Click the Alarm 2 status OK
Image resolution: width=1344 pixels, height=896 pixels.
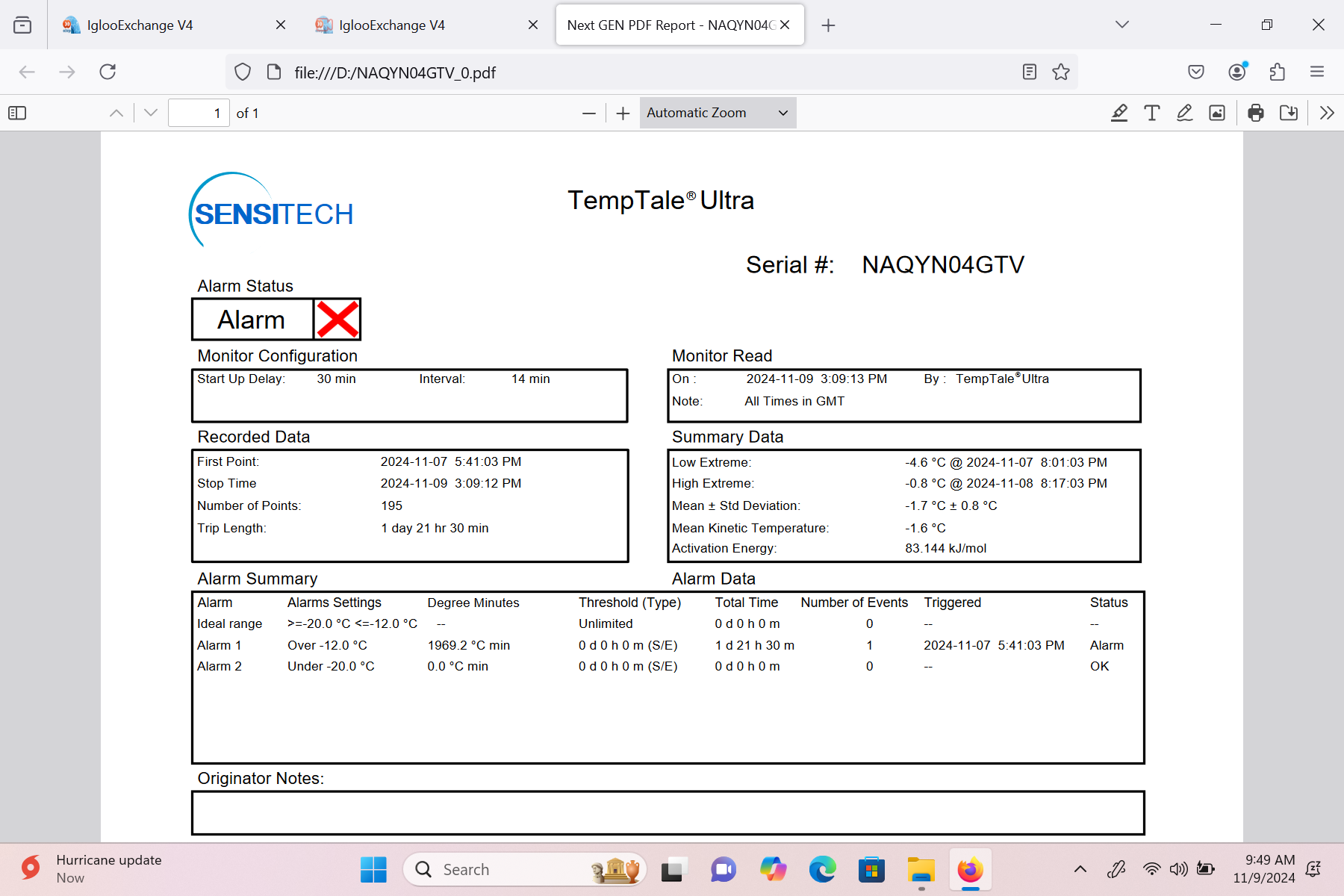pyautogui.click(x=1099, y=666)
